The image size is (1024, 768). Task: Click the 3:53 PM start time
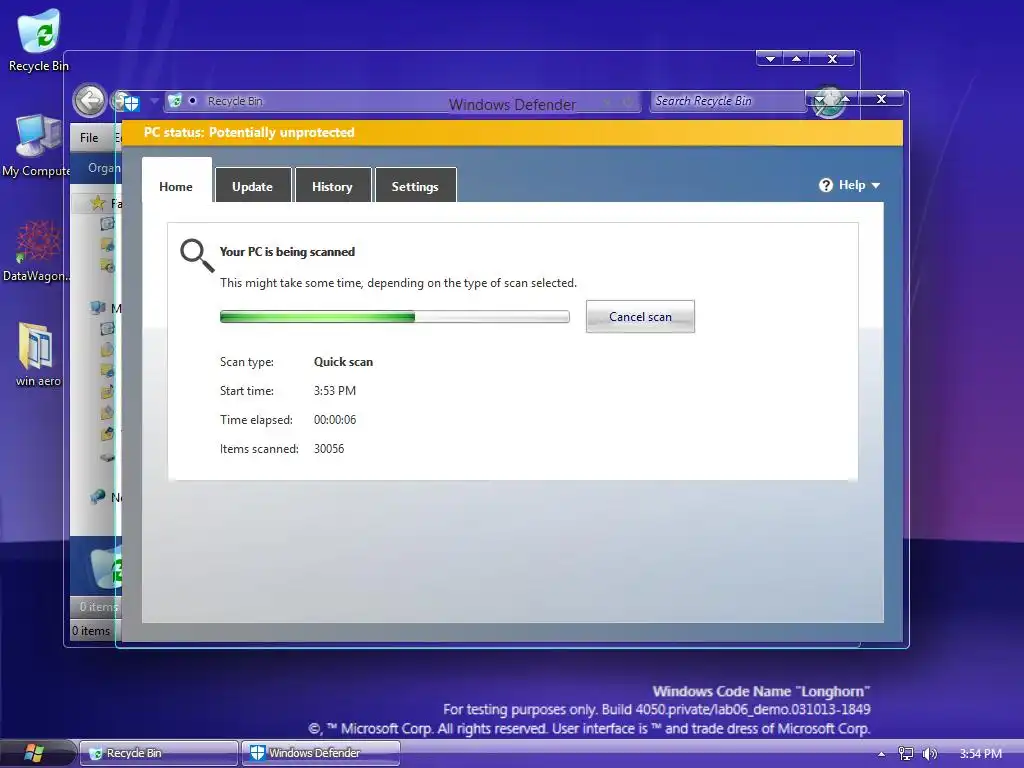pos(335,391)
